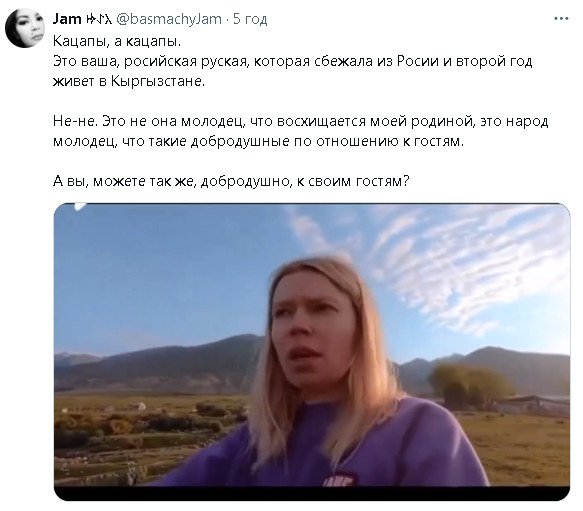Open the tweet timestamp 5 год
583x511 pixels.
coord(250,19)
